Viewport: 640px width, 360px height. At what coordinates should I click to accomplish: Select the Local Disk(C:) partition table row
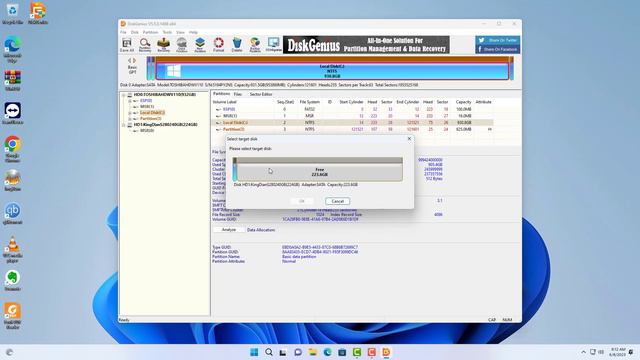click(x=352, y=122)
